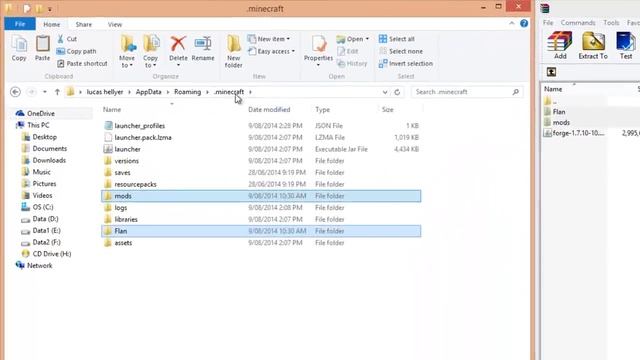The height and width of the screenshot is (360, 640).
Task: Go back with the Back arrow
Action: tap(16, 92)
